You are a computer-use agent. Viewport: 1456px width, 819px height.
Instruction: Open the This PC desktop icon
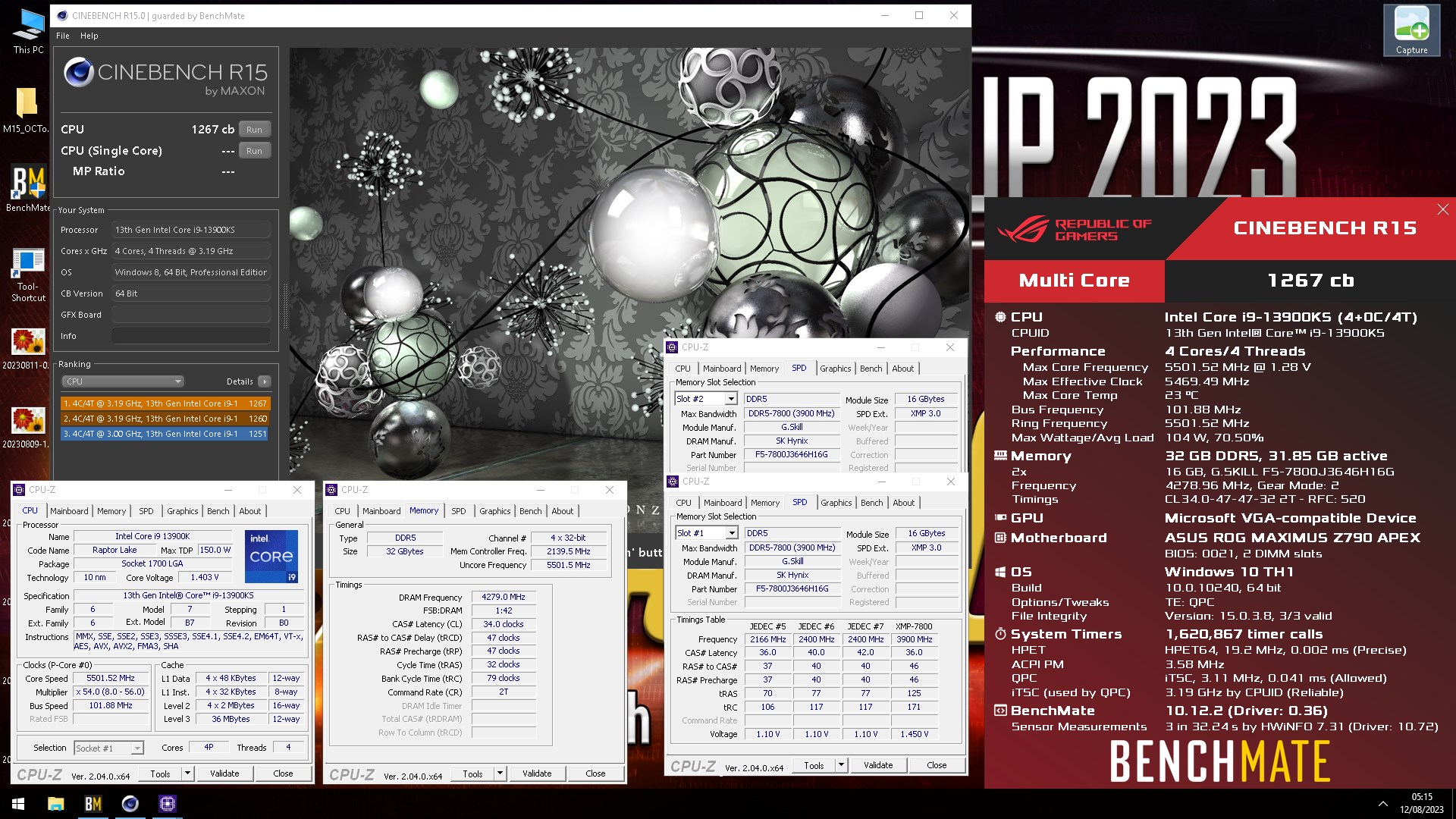[x=28, y=31]
